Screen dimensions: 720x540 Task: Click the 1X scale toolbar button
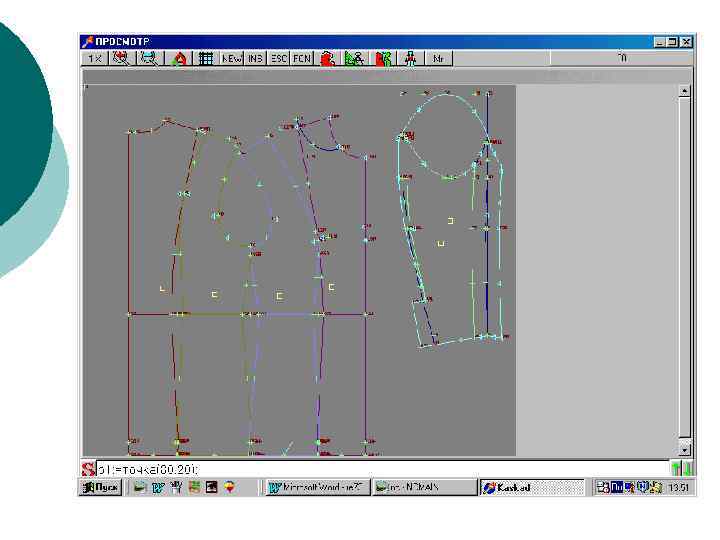click(96, 58)
